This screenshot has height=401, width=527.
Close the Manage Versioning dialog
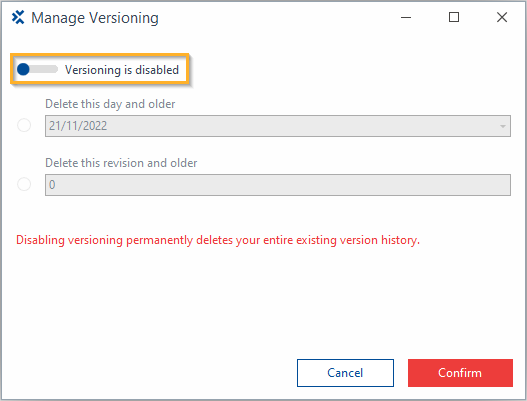(502, 17)
